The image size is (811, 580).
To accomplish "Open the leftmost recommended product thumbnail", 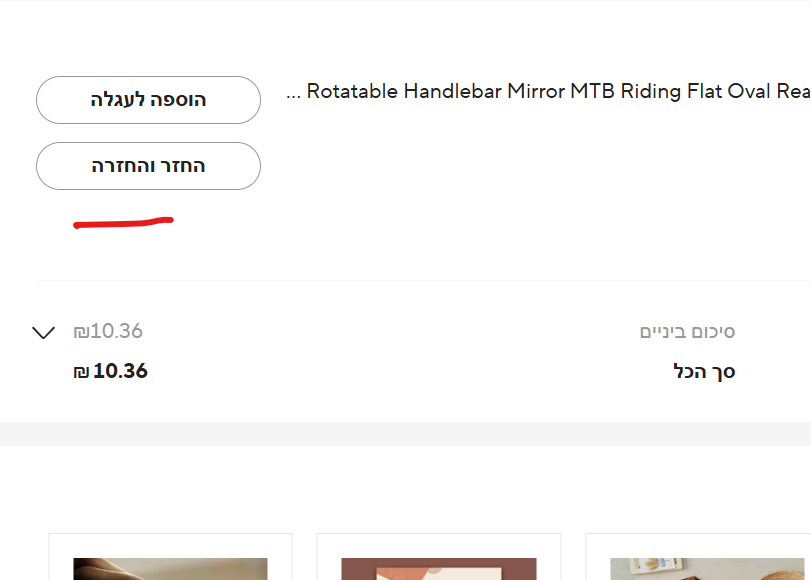I will coord(170,568).
